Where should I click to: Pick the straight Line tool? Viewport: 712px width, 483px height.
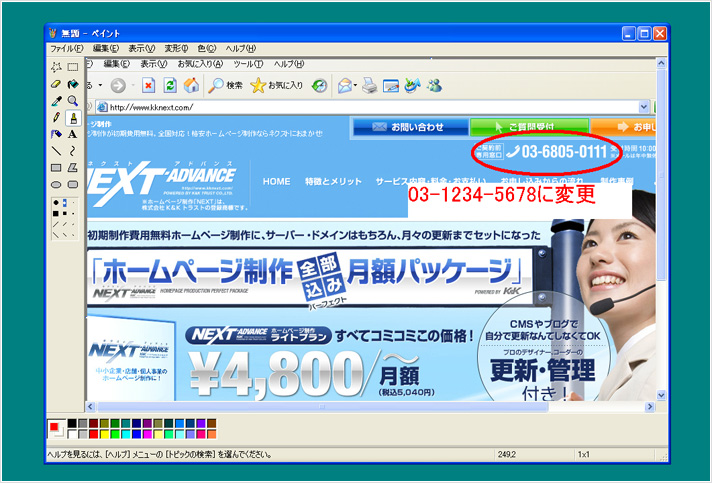(x=56, y=151)
